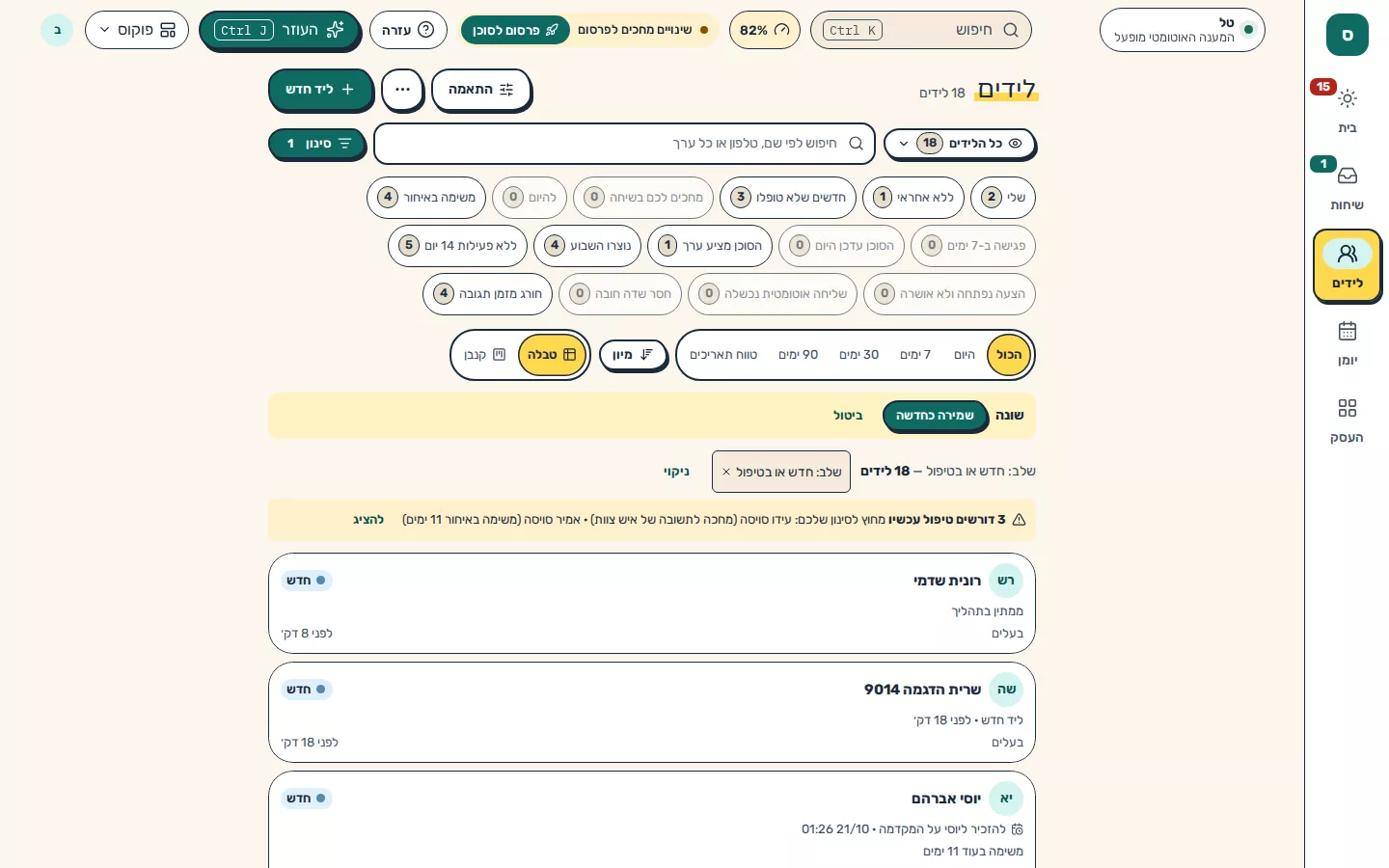
Task: Open the סינון filter panel button
Action: click(x=316, y=144)
